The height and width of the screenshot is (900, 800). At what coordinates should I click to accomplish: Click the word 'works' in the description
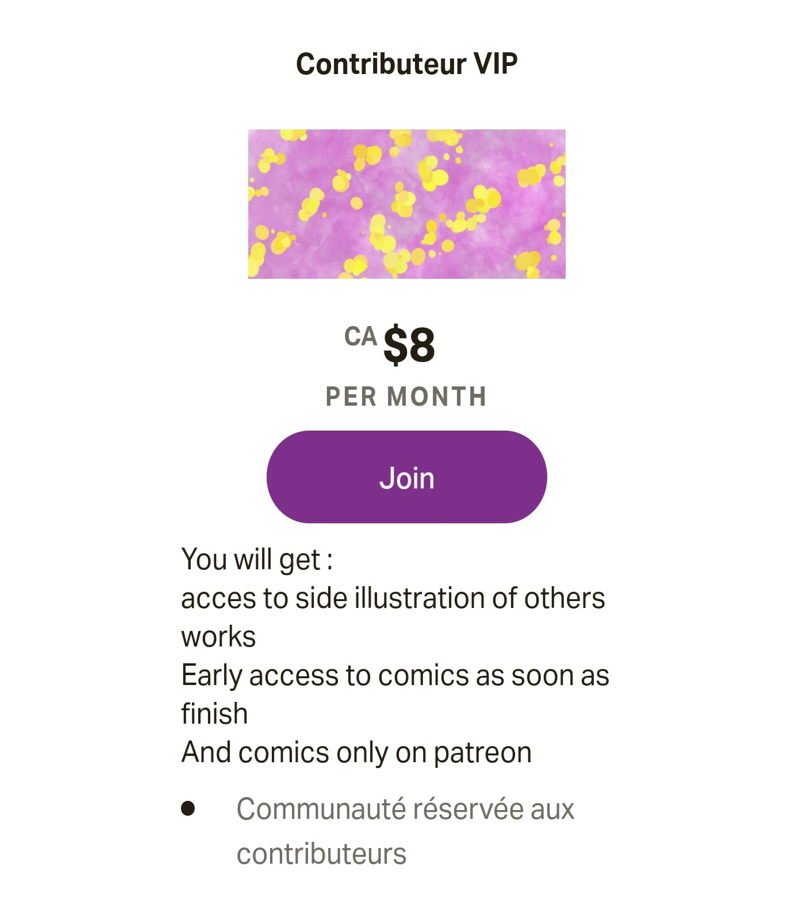(x=218, y=637)
